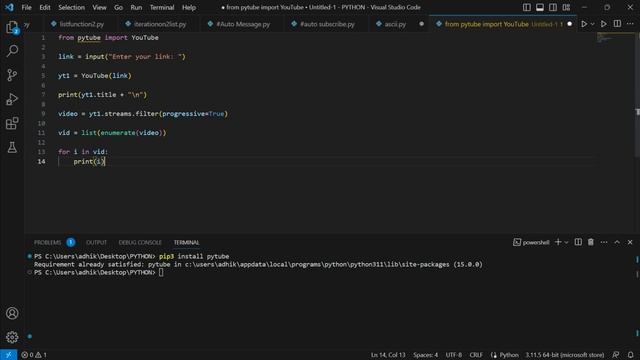Open terminal panel more actions ellipsis
Viewport: 640px width, 360px height.
(604, 242)
